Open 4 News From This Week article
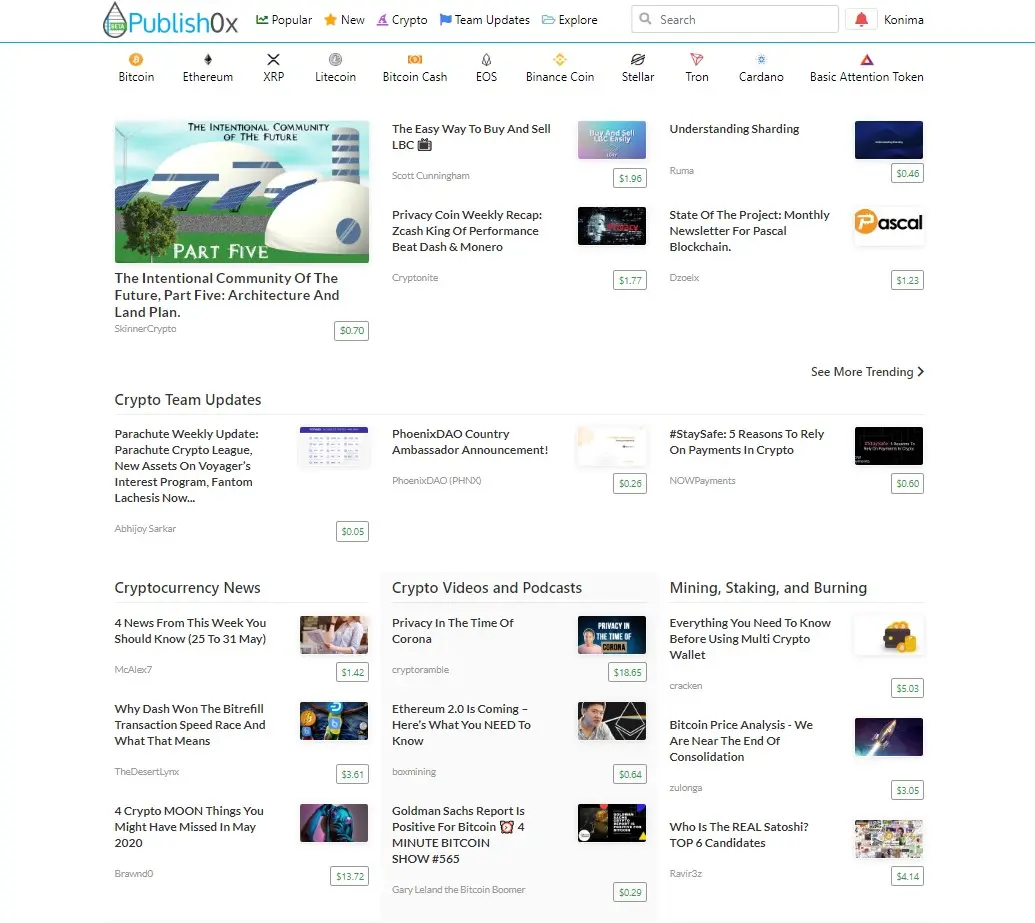The width and height of the screenshot is (1035, 923). 190,631
